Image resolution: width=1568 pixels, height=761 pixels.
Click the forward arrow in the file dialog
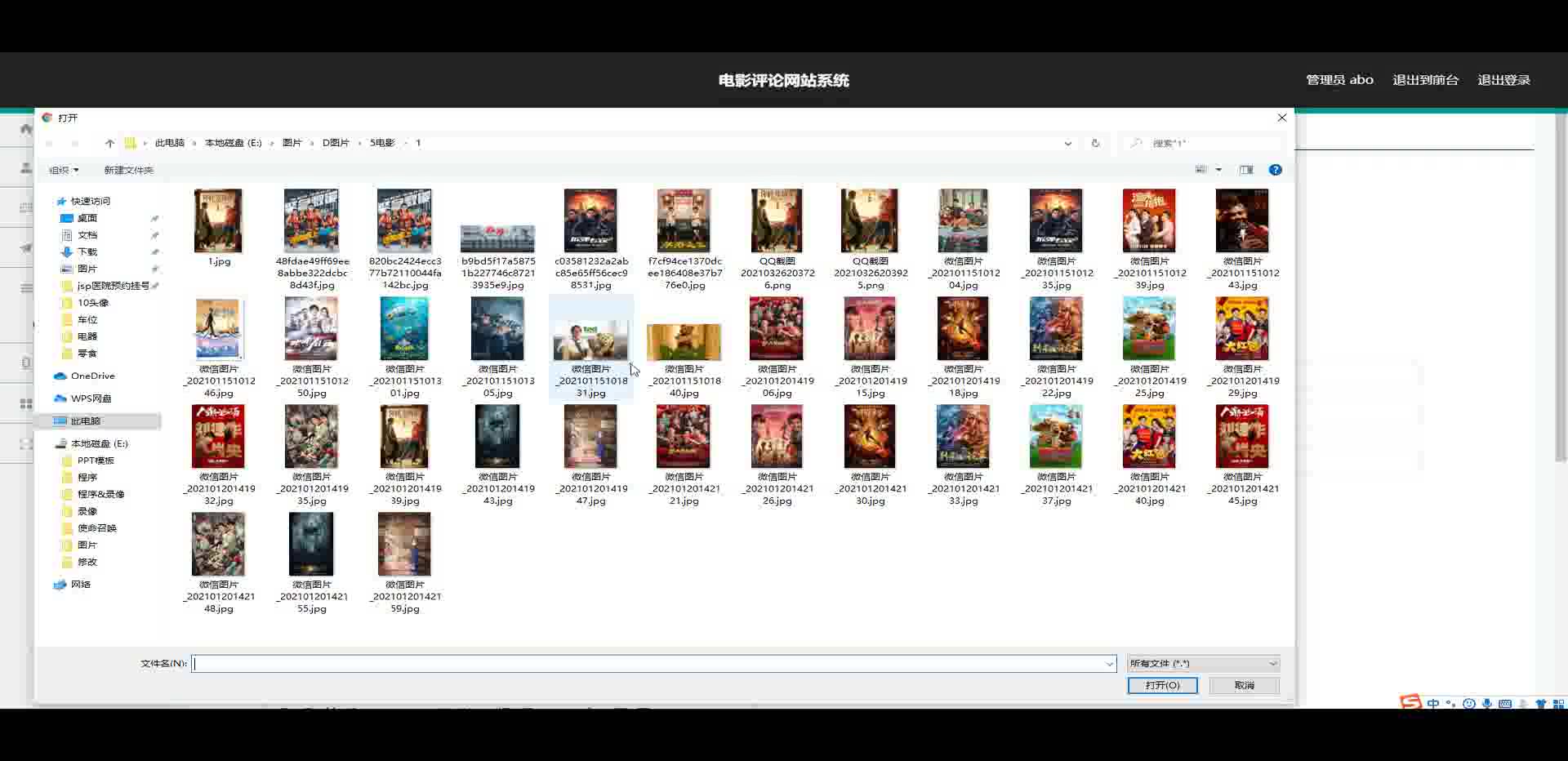click(x=75, y=143)
